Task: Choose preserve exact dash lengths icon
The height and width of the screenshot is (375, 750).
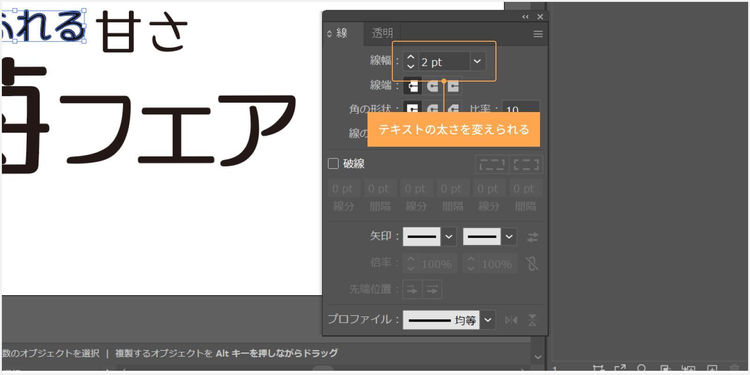Action: [492, 165]
